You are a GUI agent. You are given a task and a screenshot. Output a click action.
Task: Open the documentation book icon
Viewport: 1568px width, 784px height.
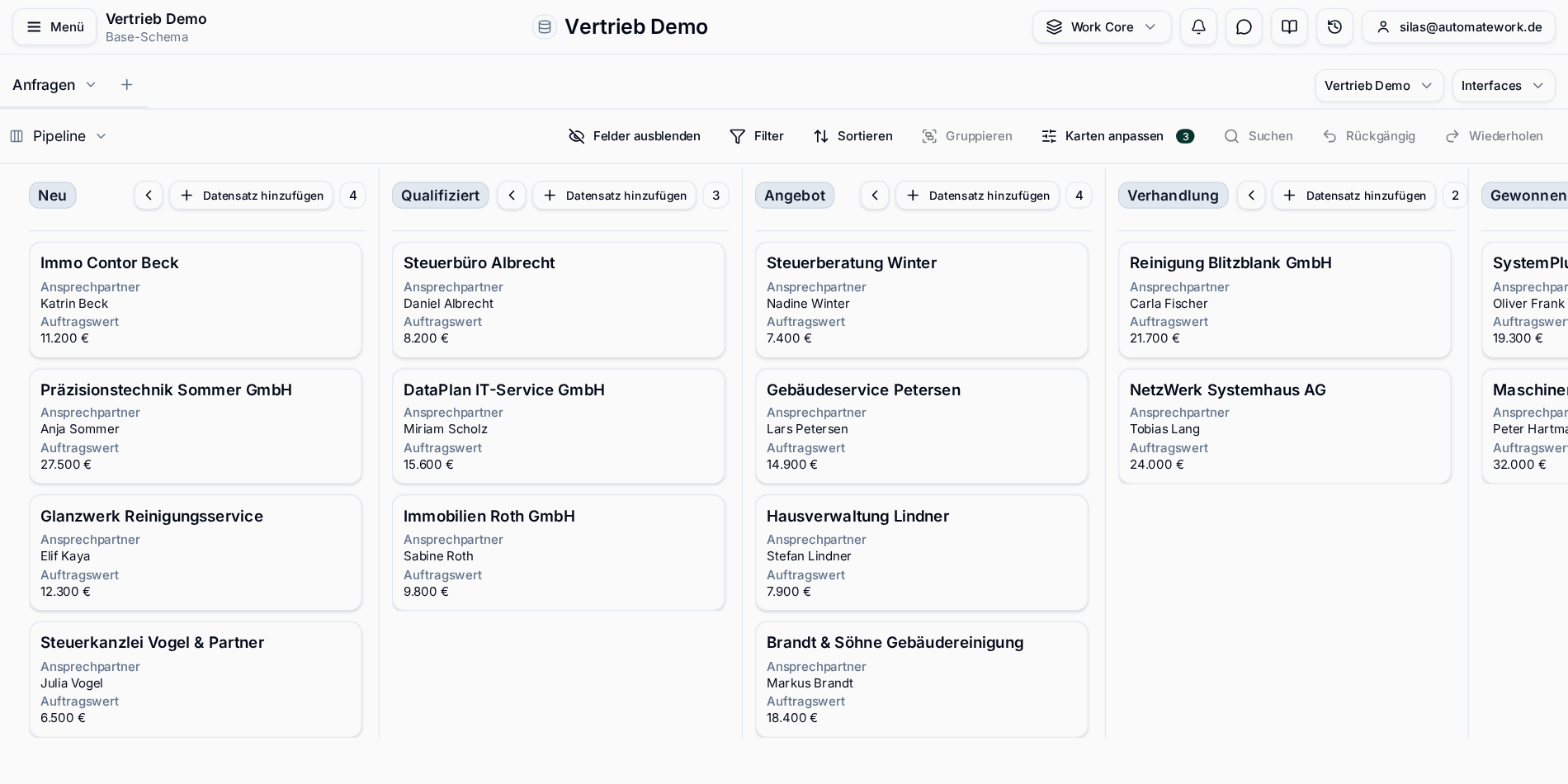click(x=1289, y=27)
